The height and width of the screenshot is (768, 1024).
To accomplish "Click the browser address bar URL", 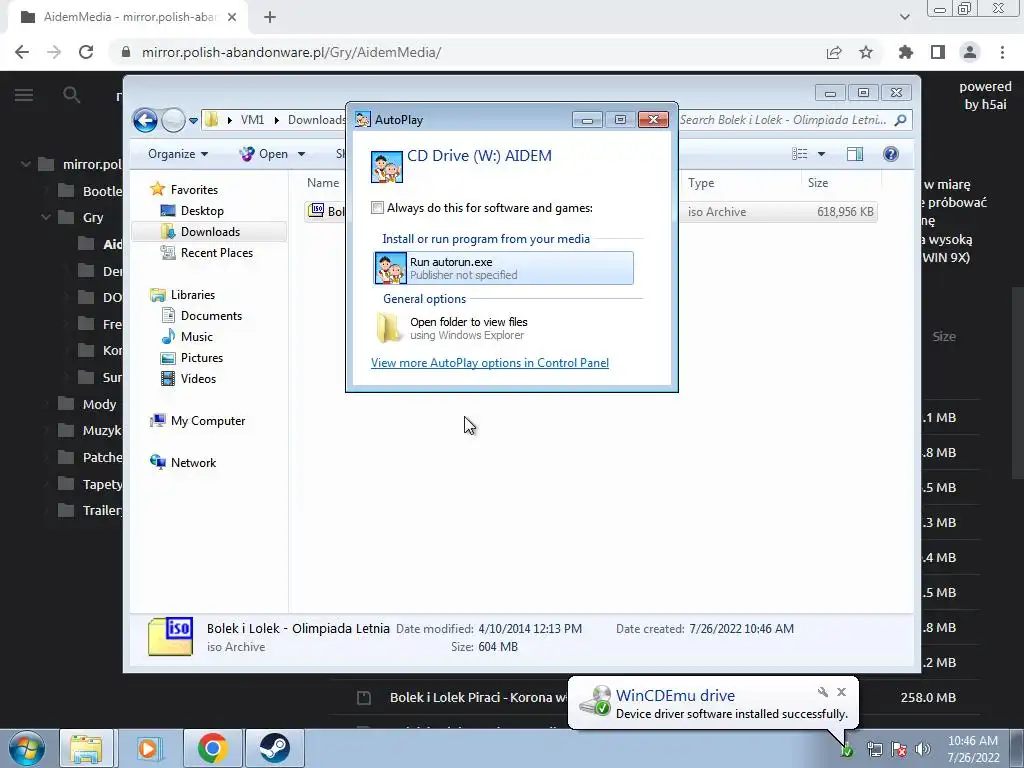I will [291, 52].
